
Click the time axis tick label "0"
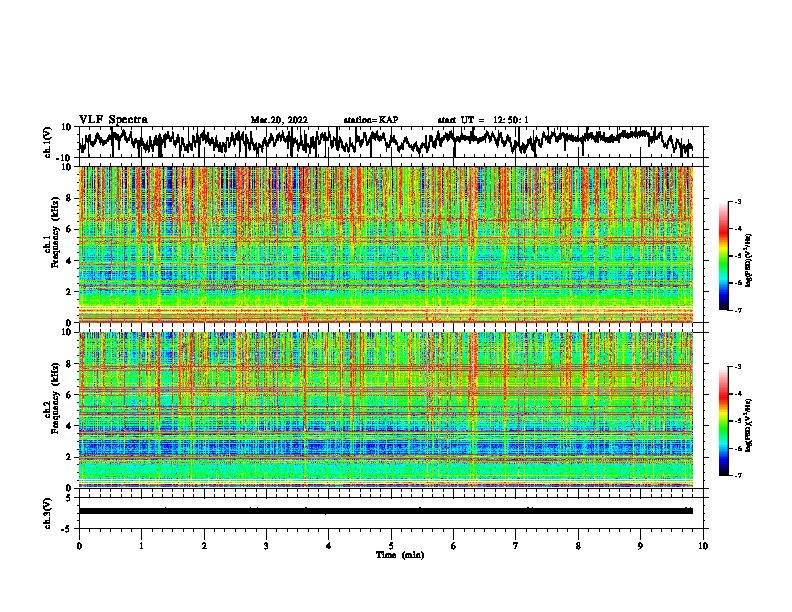click(79, 546)
